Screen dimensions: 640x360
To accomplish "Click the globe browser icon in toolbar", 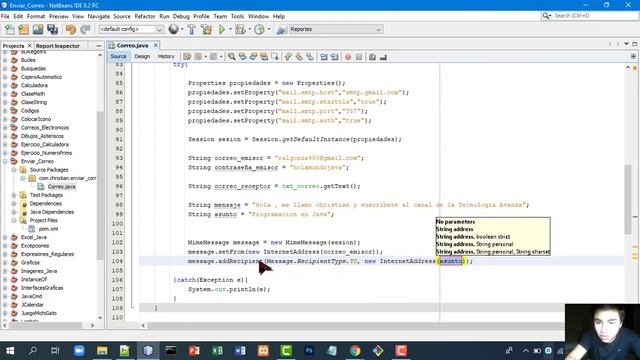I will pyautogui.click(x=173, y=29).
